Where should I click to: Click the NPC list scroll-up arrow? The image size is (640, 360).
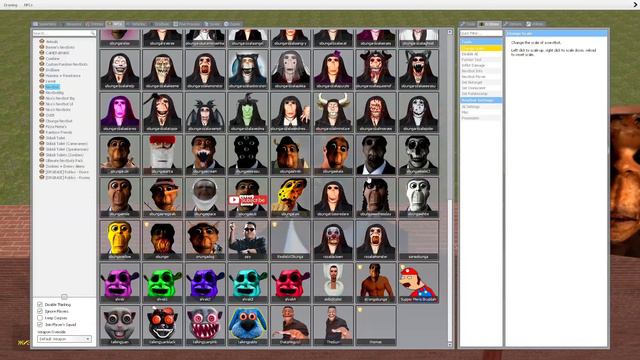pyautogui.click(x=450, y=32)
